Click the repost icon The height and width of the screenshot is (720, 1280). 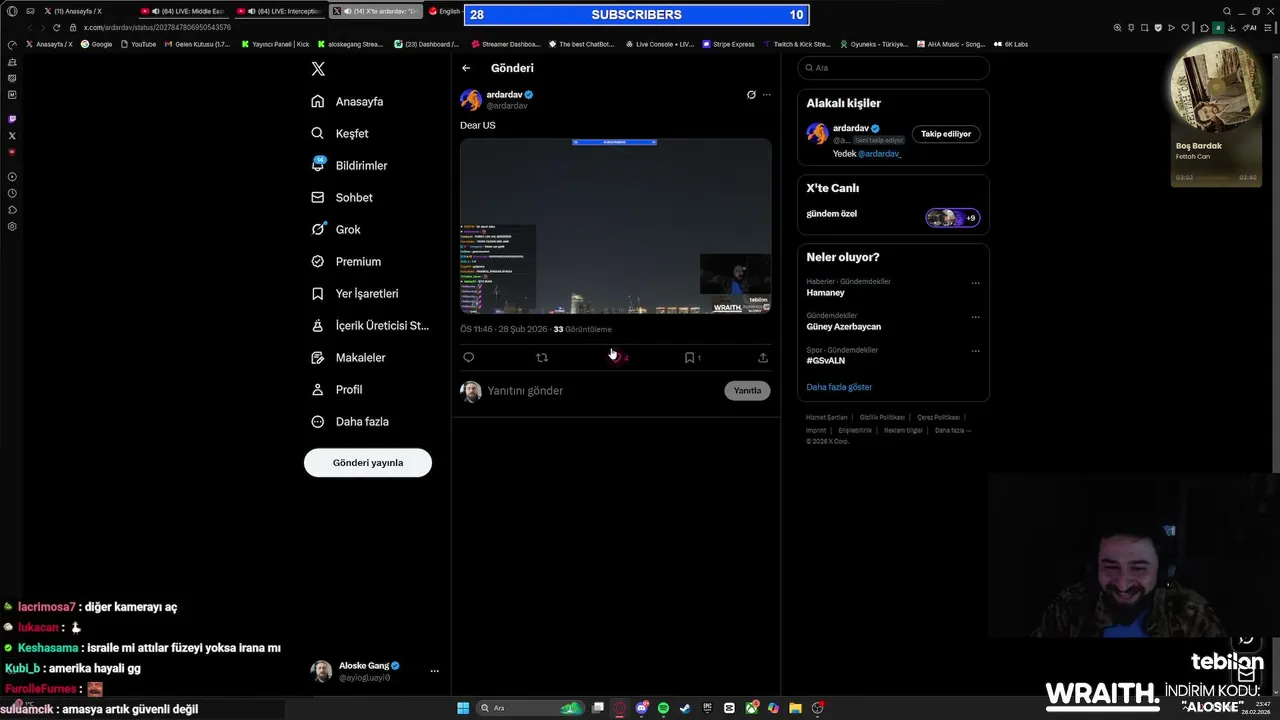[542, 357]
